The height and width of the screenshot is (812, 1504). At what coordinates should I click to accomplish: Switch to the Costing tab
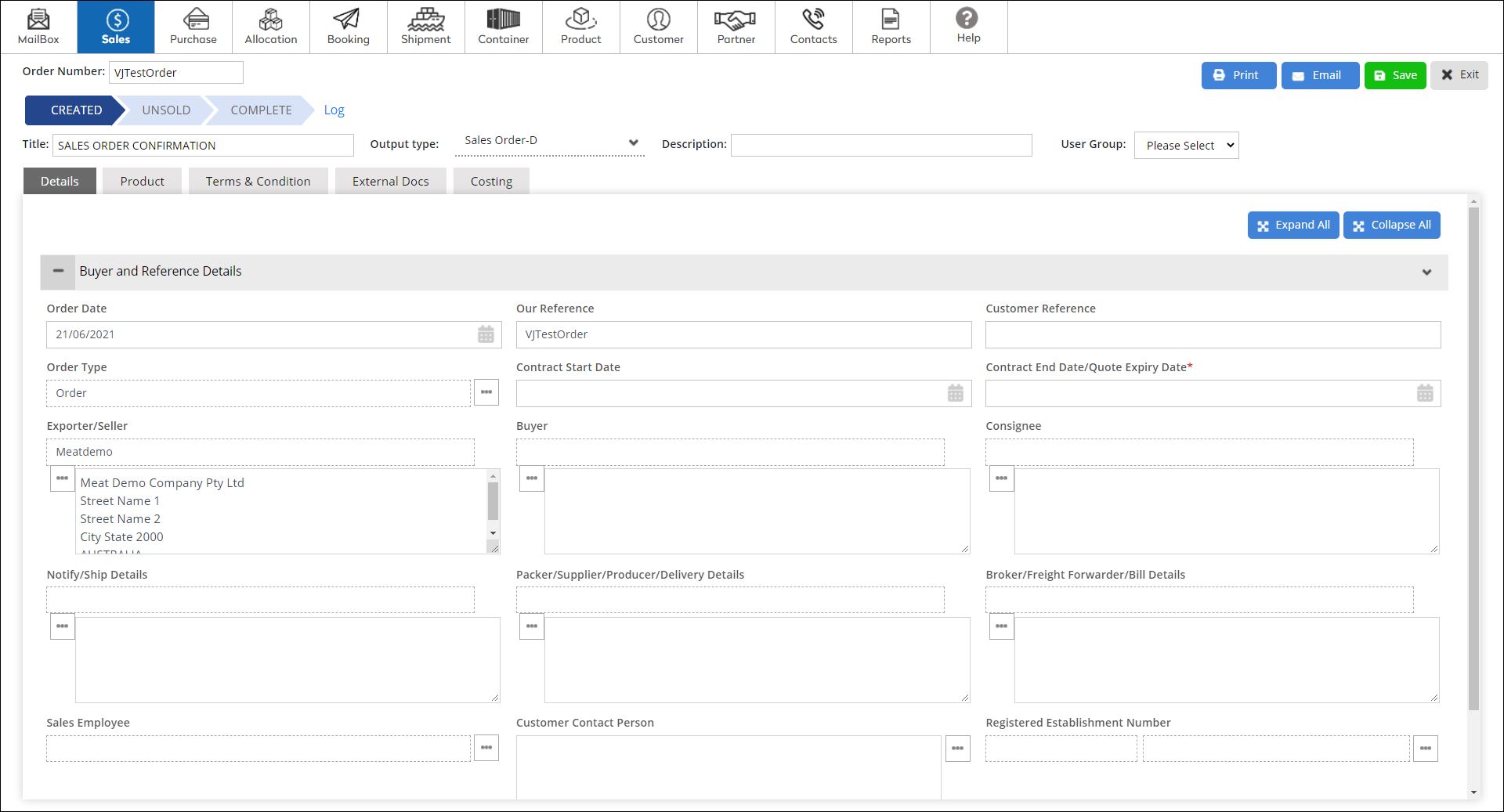(491, 181)
